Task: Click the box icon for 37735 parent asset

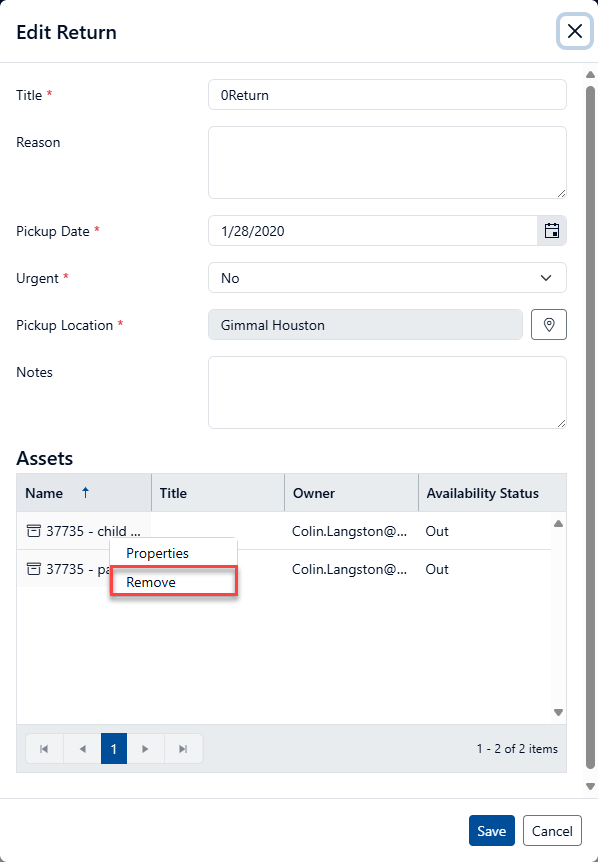Action: (x=34, y=569)
